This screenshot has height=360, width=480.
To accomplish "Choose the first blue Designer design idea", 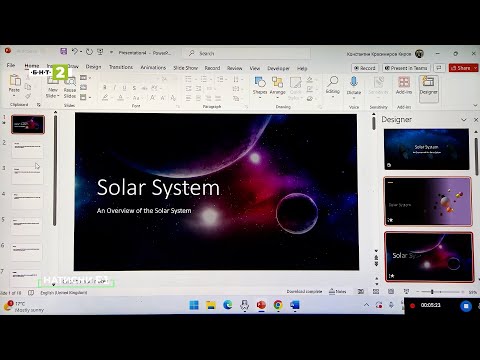I will (x=427, y=149).
